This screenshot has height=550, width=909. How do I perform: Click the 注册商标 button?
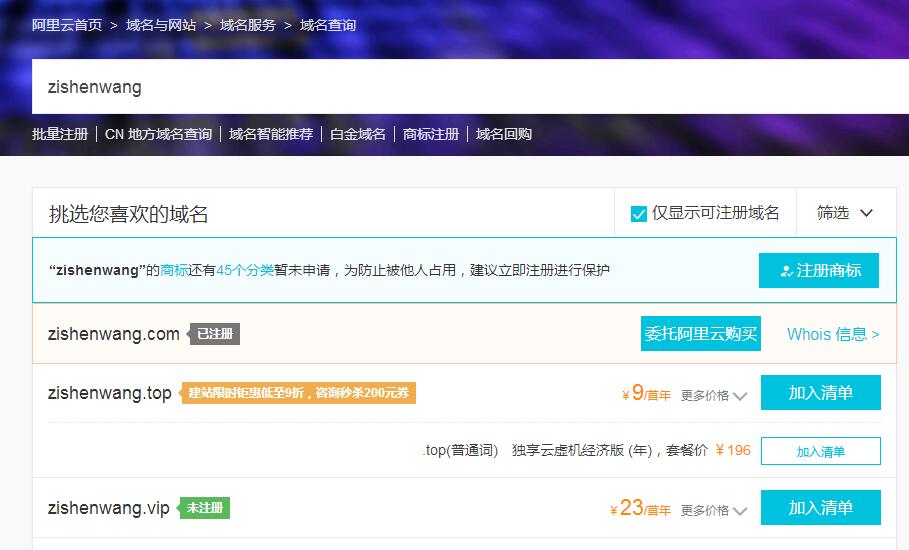click(819, 270)
